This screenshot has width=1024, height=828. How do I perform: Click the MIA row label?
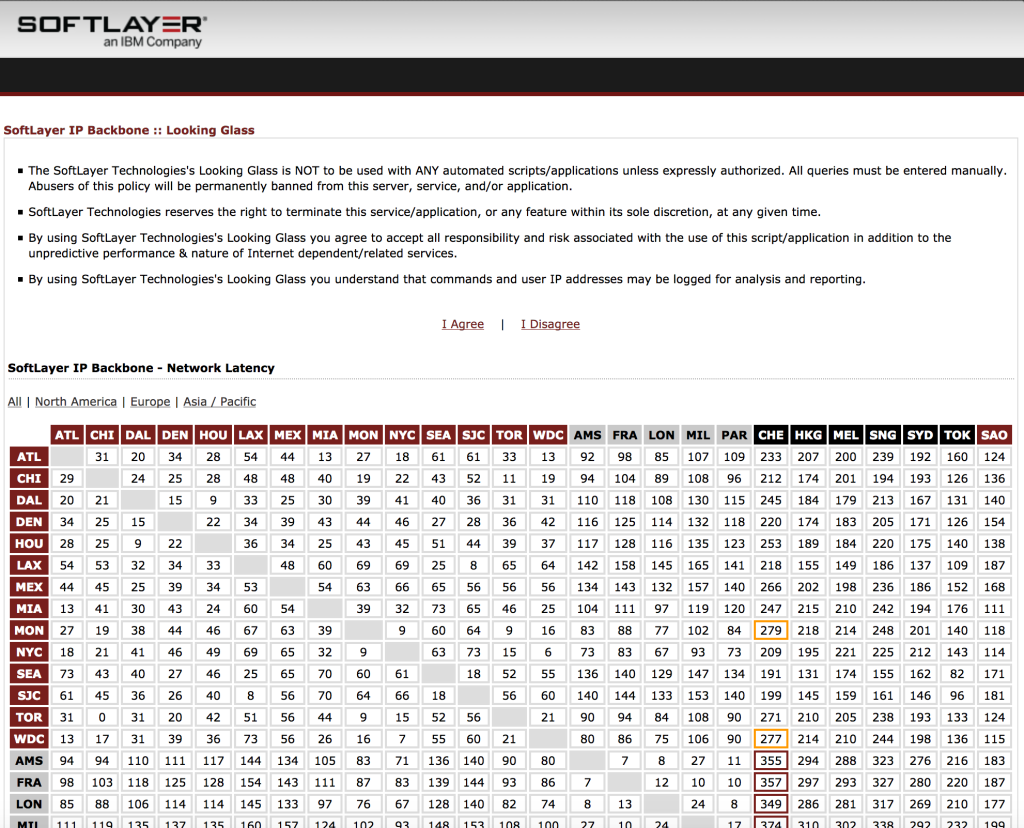tap(29, 609)
